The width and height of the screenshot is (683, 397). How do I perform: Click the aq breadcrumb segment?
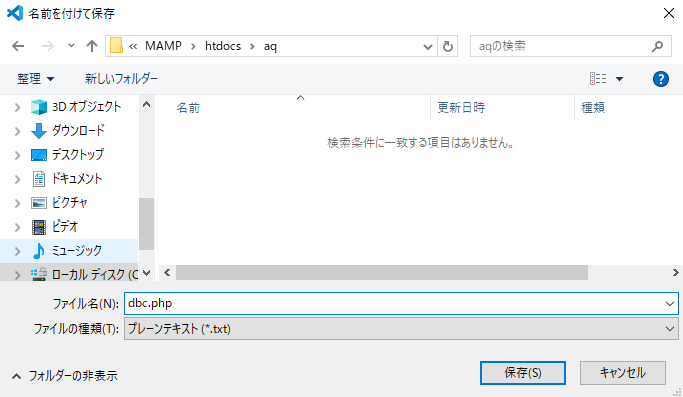(x=270, y=46)
